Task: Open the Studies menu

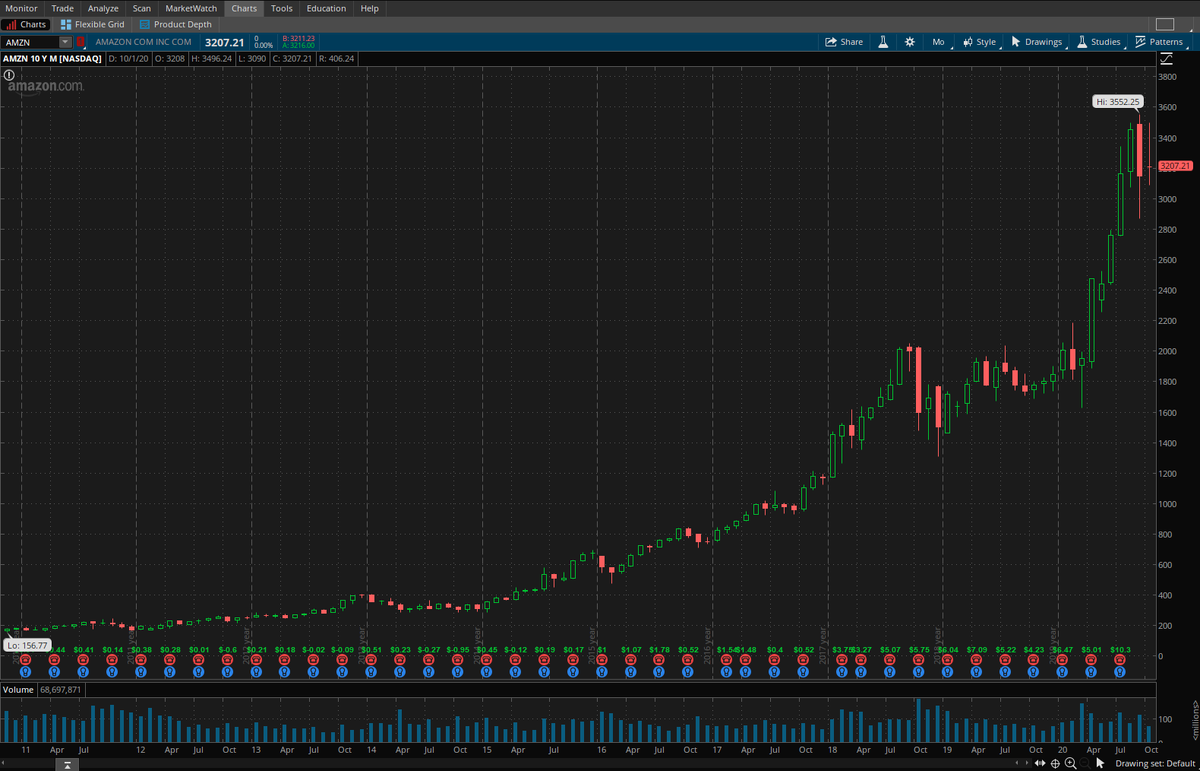Action: (1099, 42)
